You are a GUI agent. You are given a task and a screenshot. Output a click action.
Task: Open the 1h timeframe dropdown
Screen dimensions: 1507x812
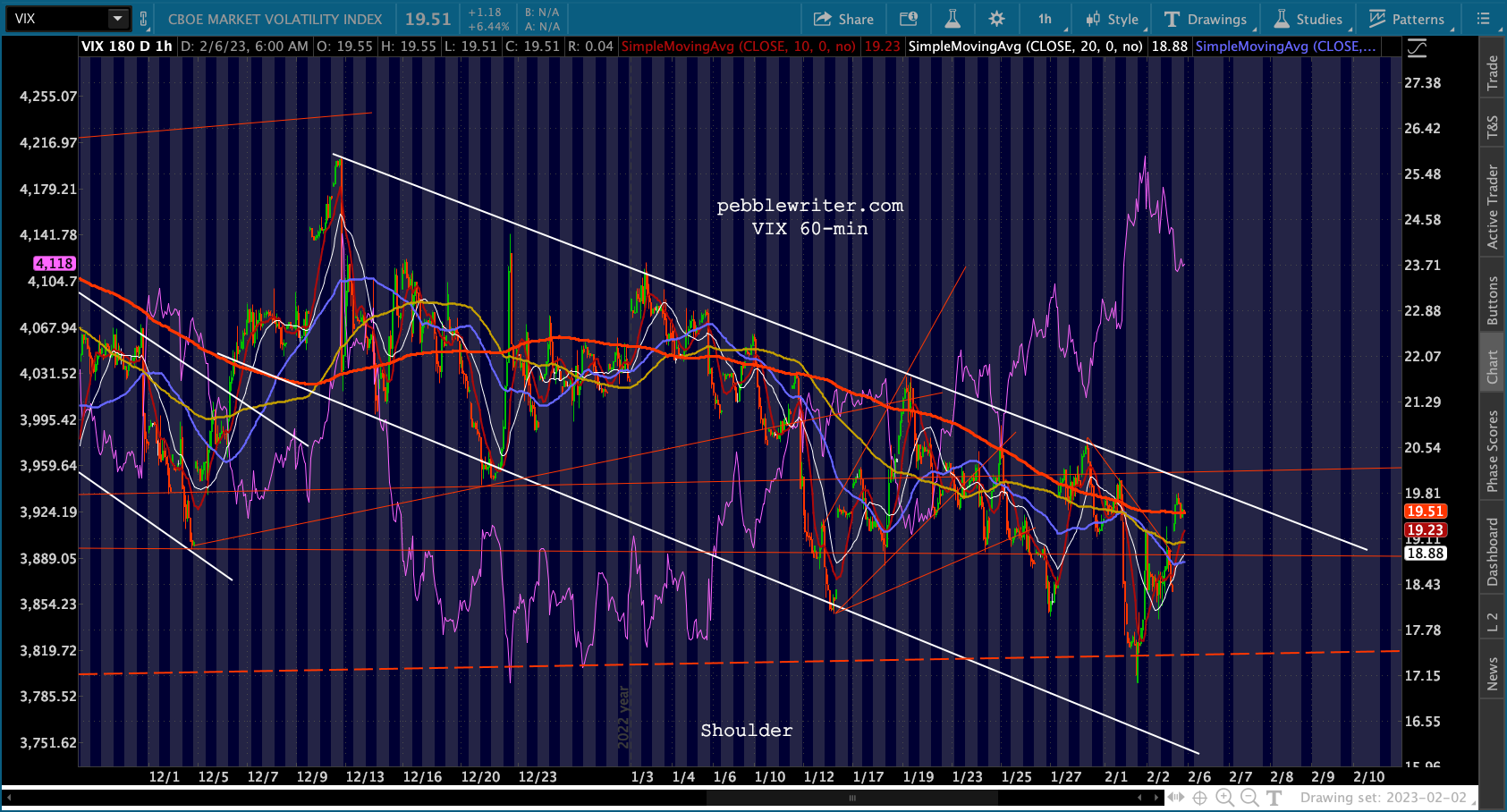(1046, 19)
